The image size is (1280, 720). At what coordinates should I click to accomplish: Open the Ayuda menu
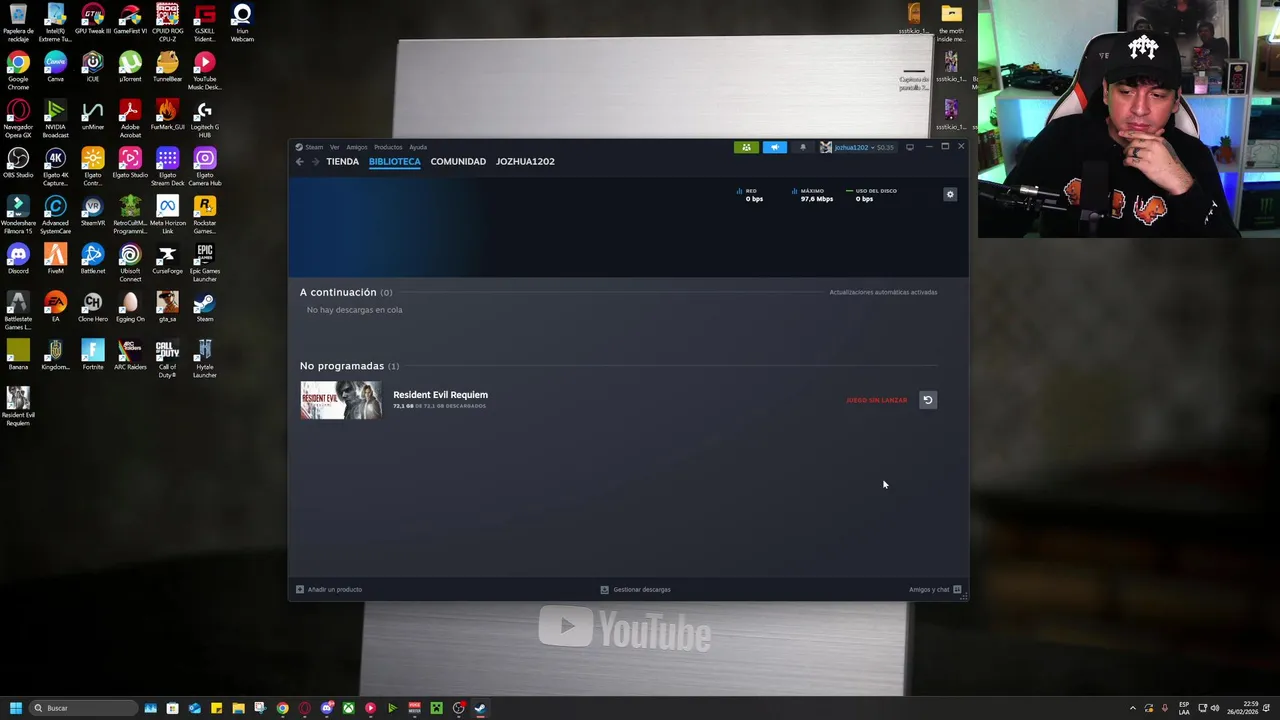pyautogui.click(x=418, y=147)
